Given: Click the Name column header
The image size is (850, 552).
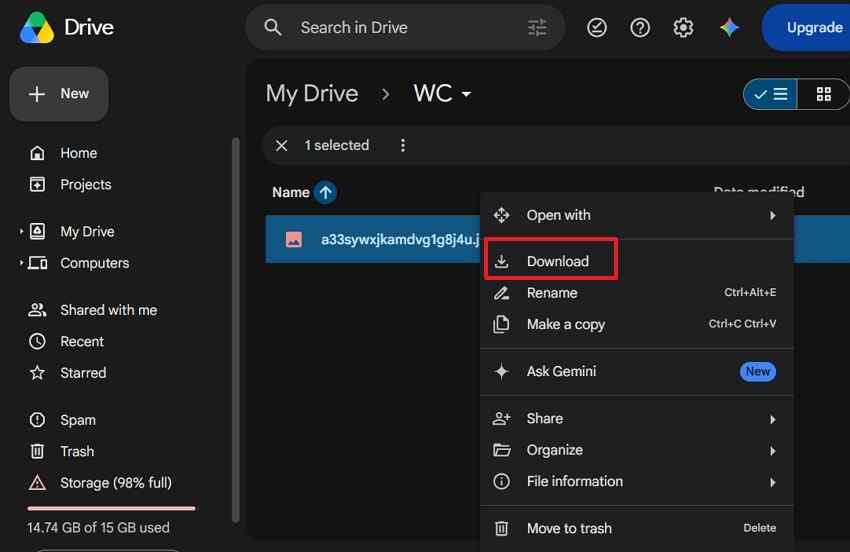Looking at the screenshot, I should click(x=291, y=192).
